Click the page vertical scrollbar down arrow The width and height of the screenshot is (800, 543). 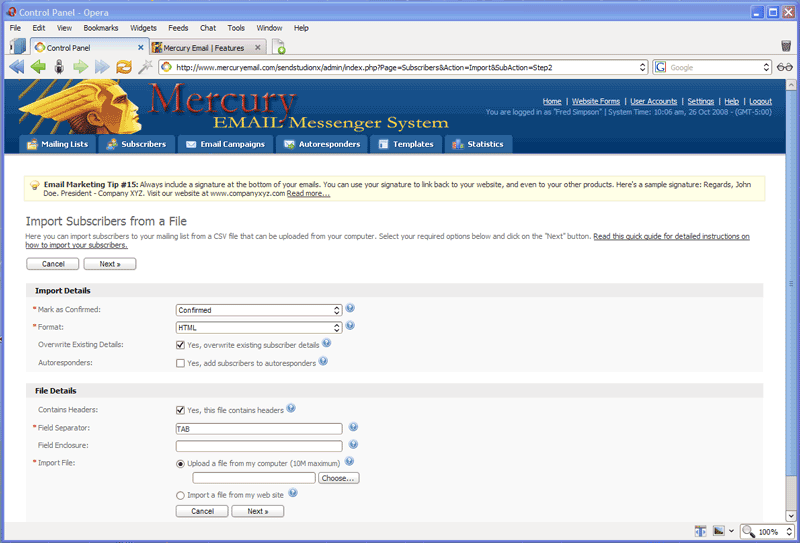791,516
